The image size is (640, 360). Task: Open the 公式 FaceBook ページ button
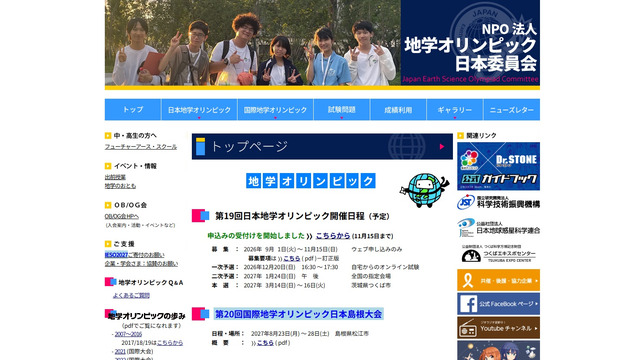click(x=498, y=304)
